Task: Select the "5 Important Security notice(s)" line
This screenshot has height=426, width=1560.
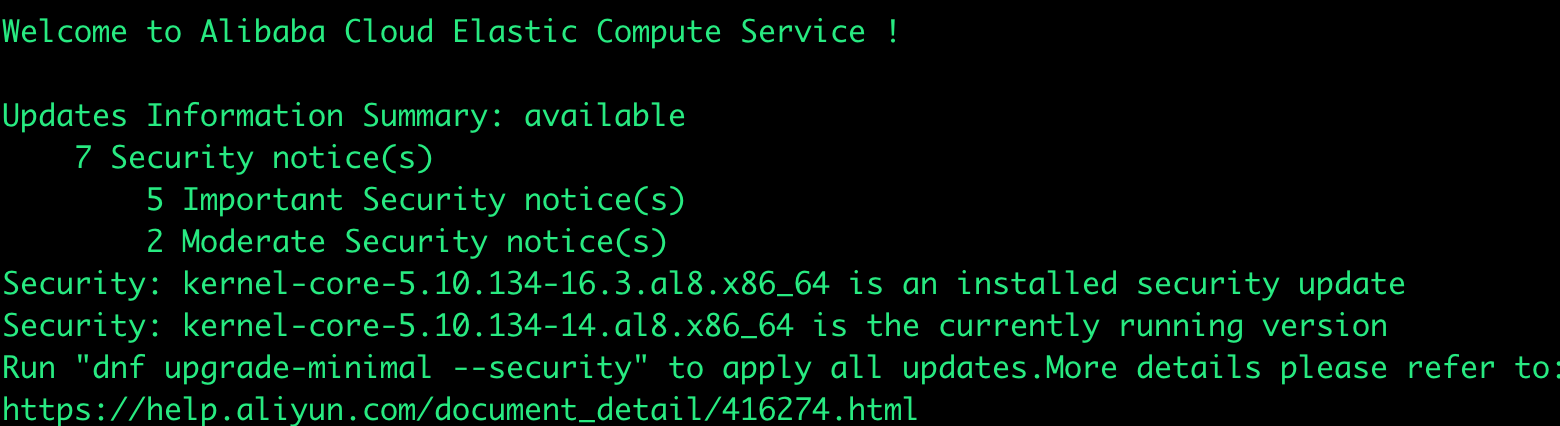Action: pyautogui.click(x=415, y=200)
